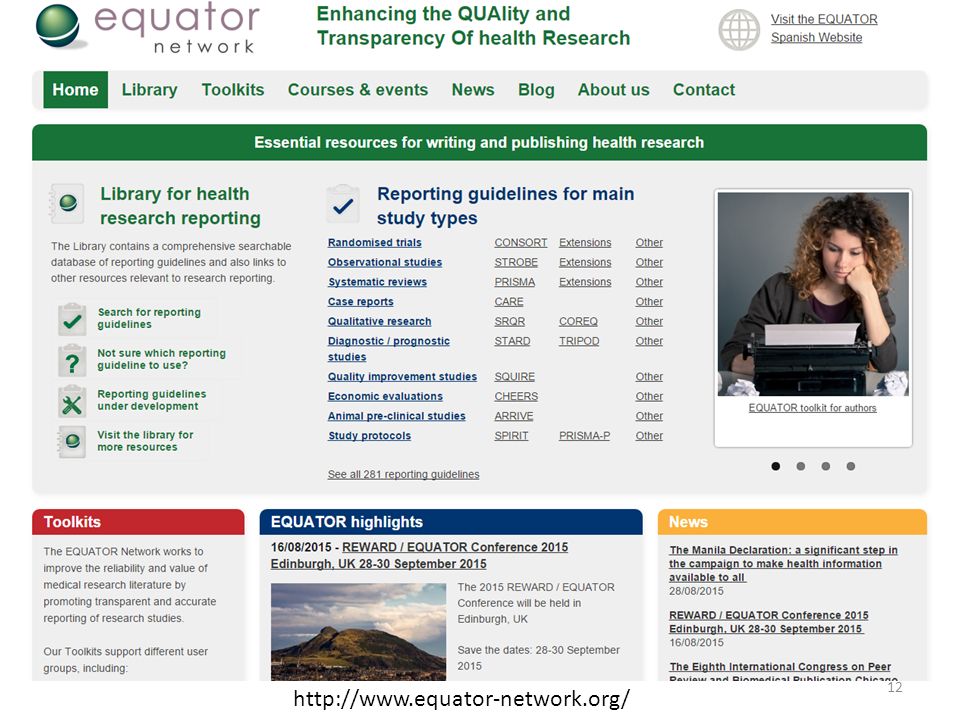Click the EQUATOR network globe logo

click(x=58, y=26)
